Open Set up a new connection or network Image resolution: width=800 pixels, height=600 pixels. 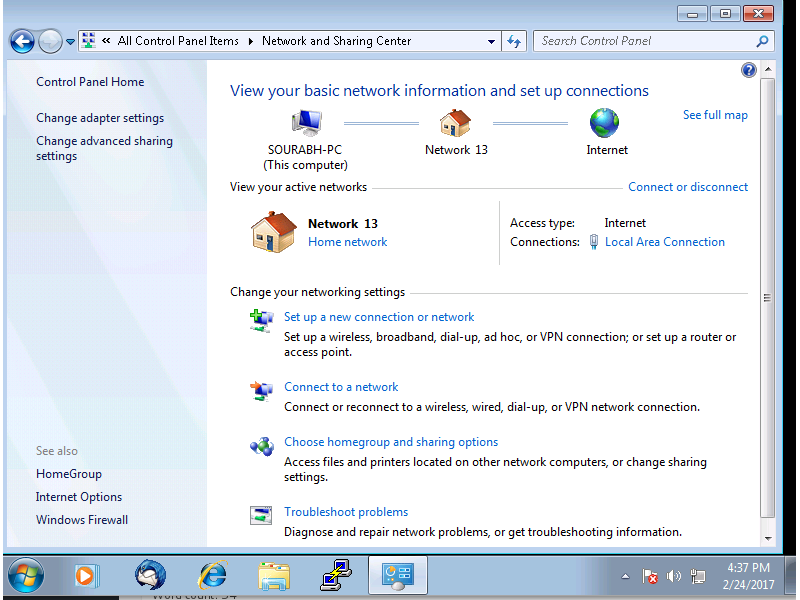click(x=379, y=317)
